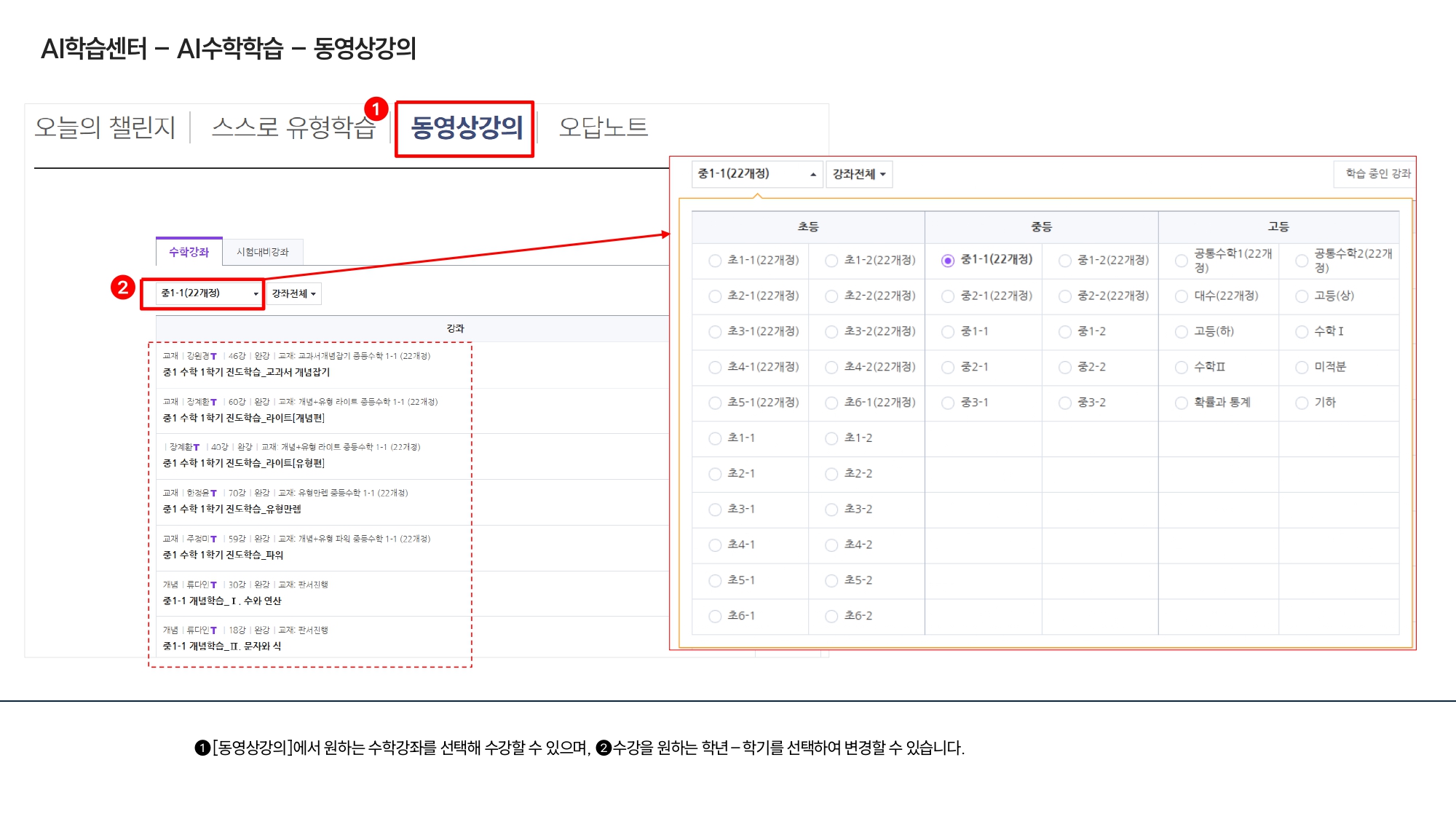The height and width of the screenshot is (819, 1456).
Task: Select the 중1-1(22개정) radio button
Action: point(947,260)
